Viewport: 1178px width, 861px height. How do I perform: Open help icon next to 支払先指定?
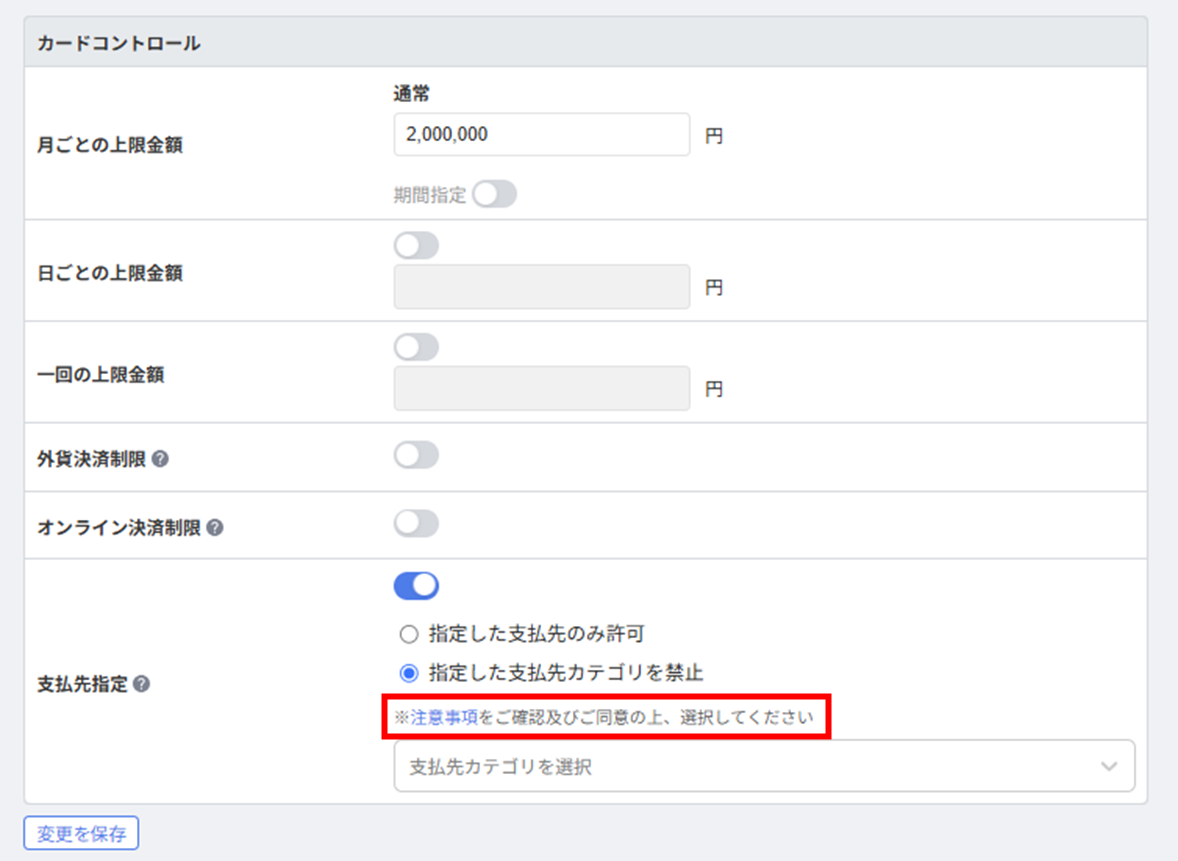point(141,684)
